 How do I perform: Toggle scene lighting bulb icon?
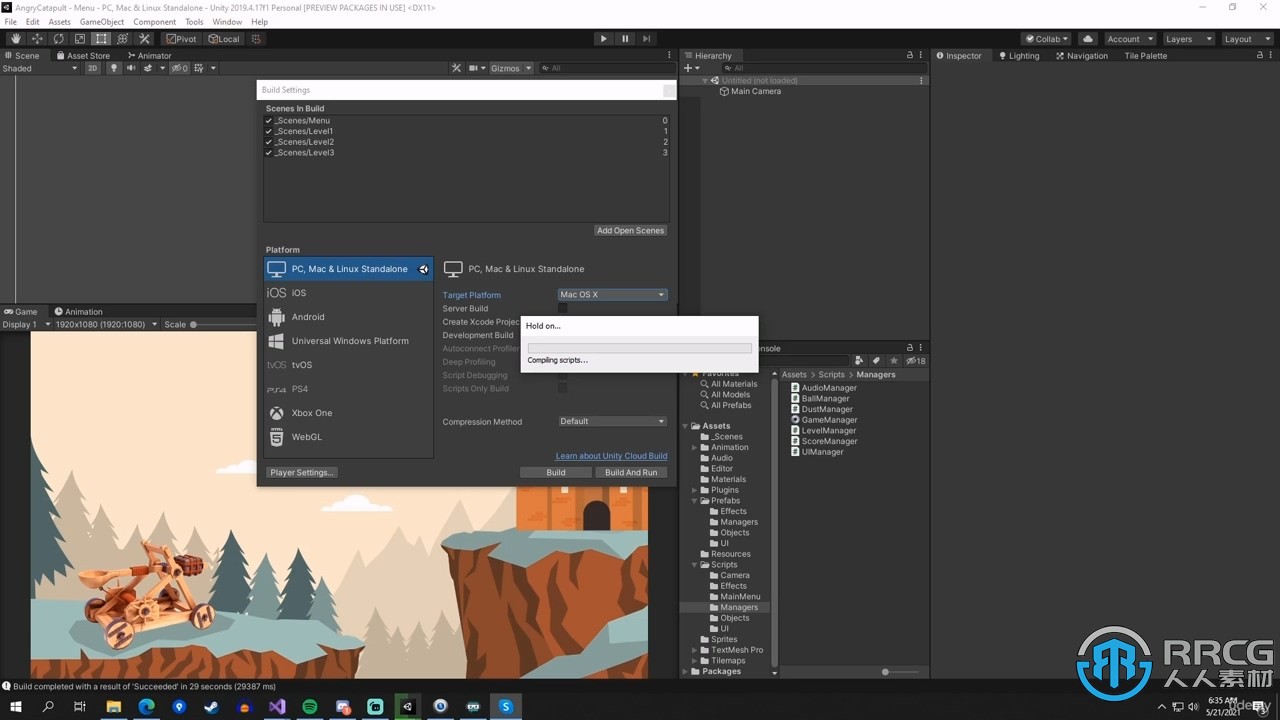[x=114, y=68]
